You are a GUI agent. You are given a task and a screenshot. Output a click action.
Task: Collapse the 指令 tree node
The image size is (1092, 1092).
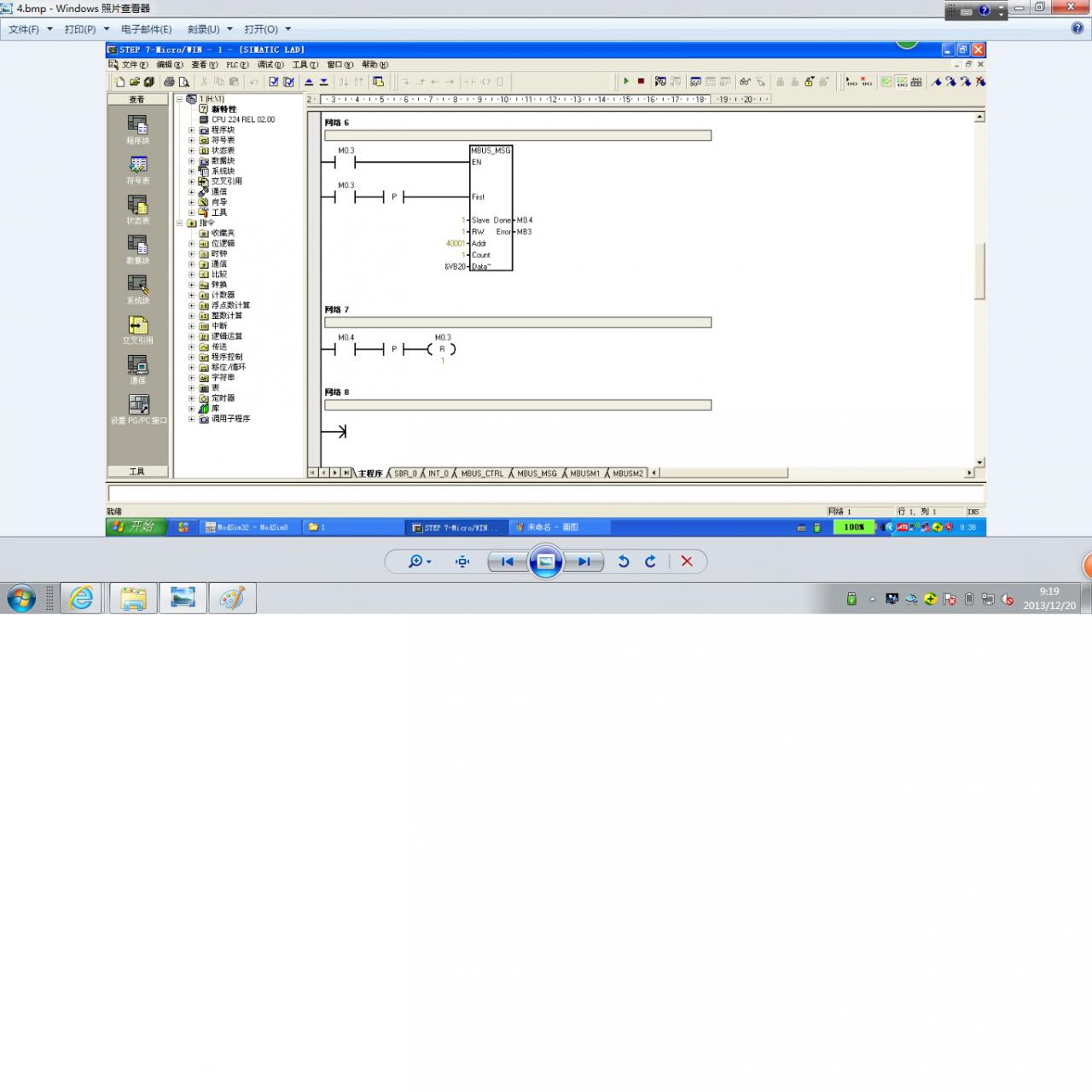180,223
